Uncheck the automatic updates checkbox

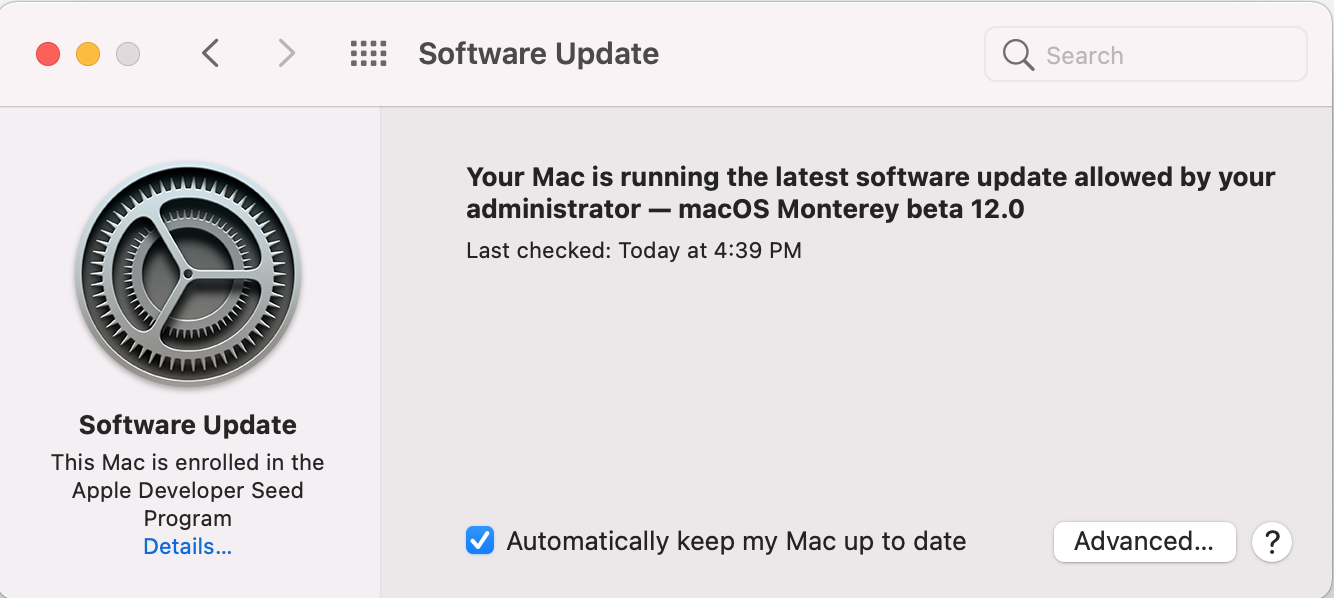[x=480, y=542]
